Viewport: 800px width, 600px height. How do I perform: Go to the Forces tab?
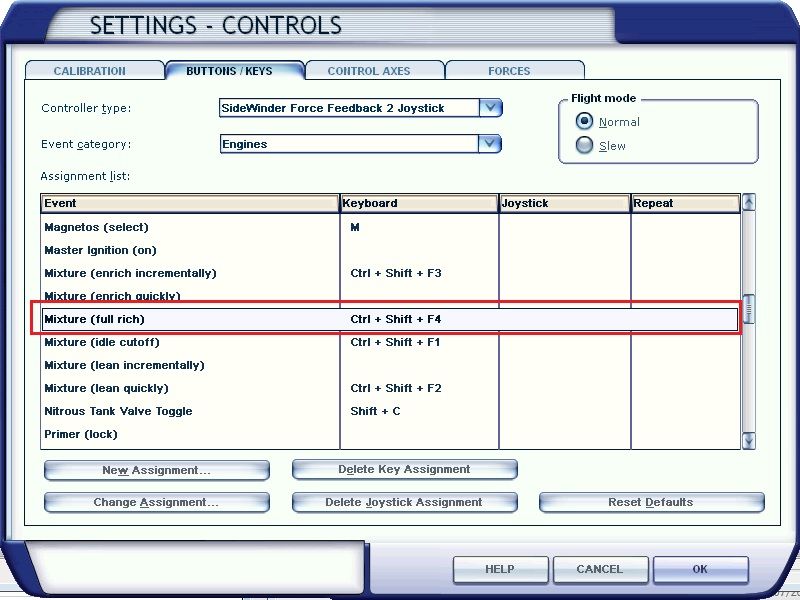[509, 71]
